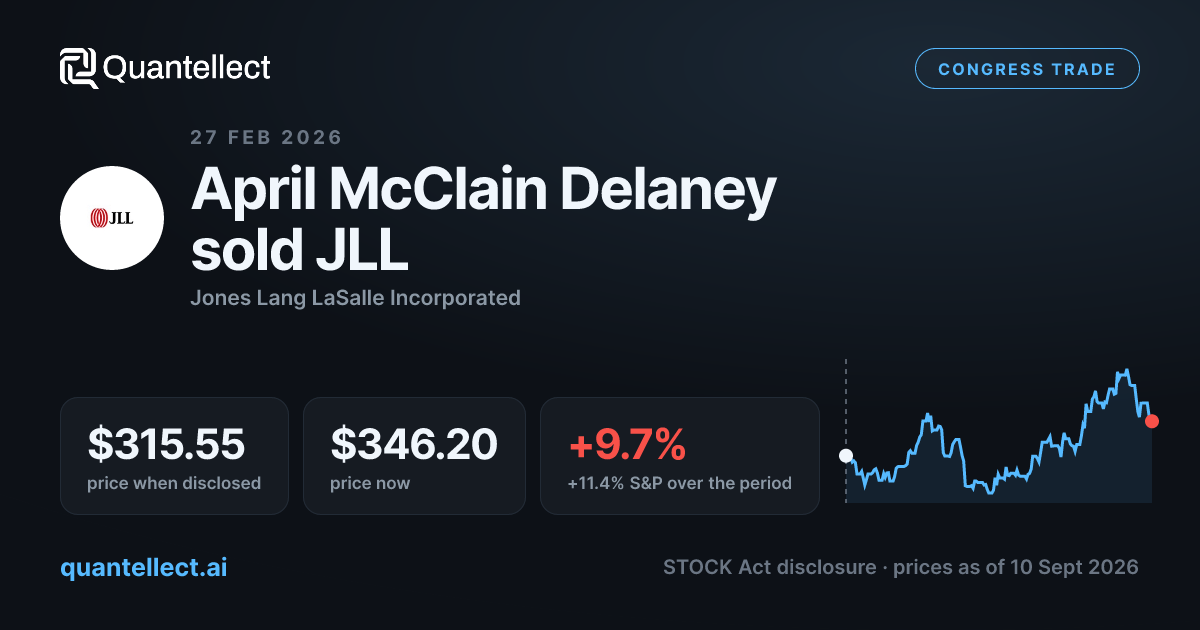Click Jones Lang LaSalle Incorporated company name
This screenshot has height=630, width=1200.
click(x=355, y=298)
